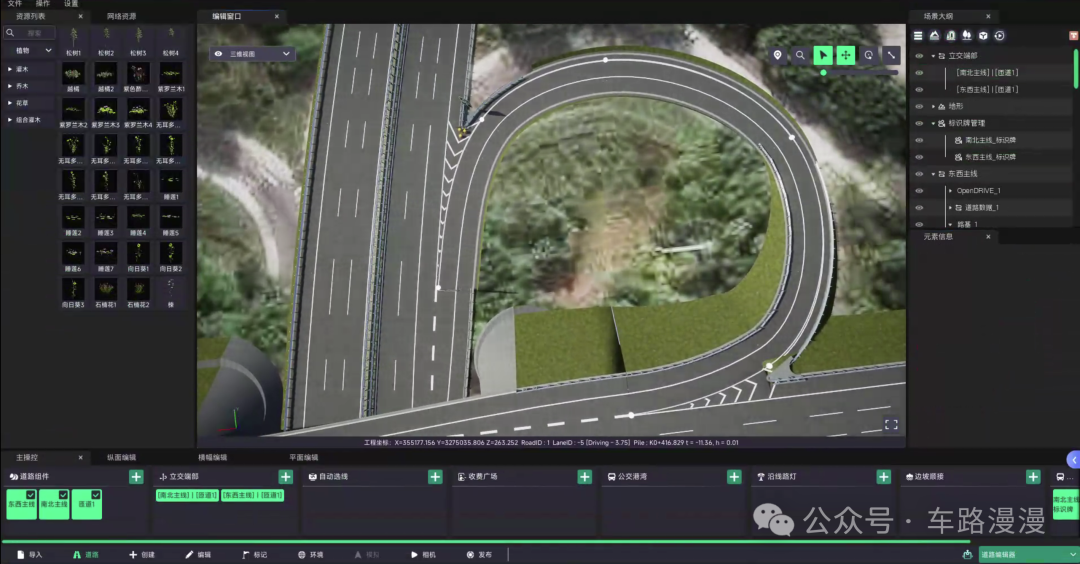Expand the 乔木 category
This screenshot has width=1080, height=564.
click(x=10, y=86)
